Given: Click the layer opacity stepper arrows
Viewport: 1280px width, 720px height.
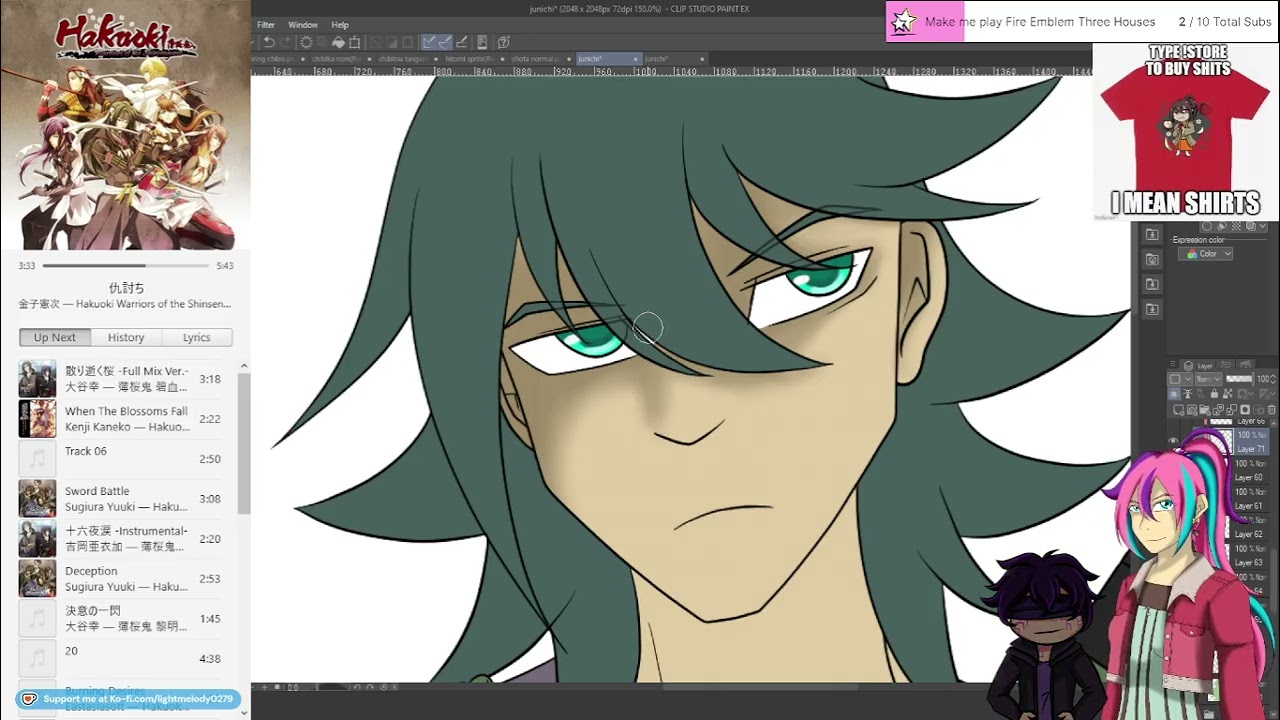Looking at the screenshot, I should (x=1275, y=380).
